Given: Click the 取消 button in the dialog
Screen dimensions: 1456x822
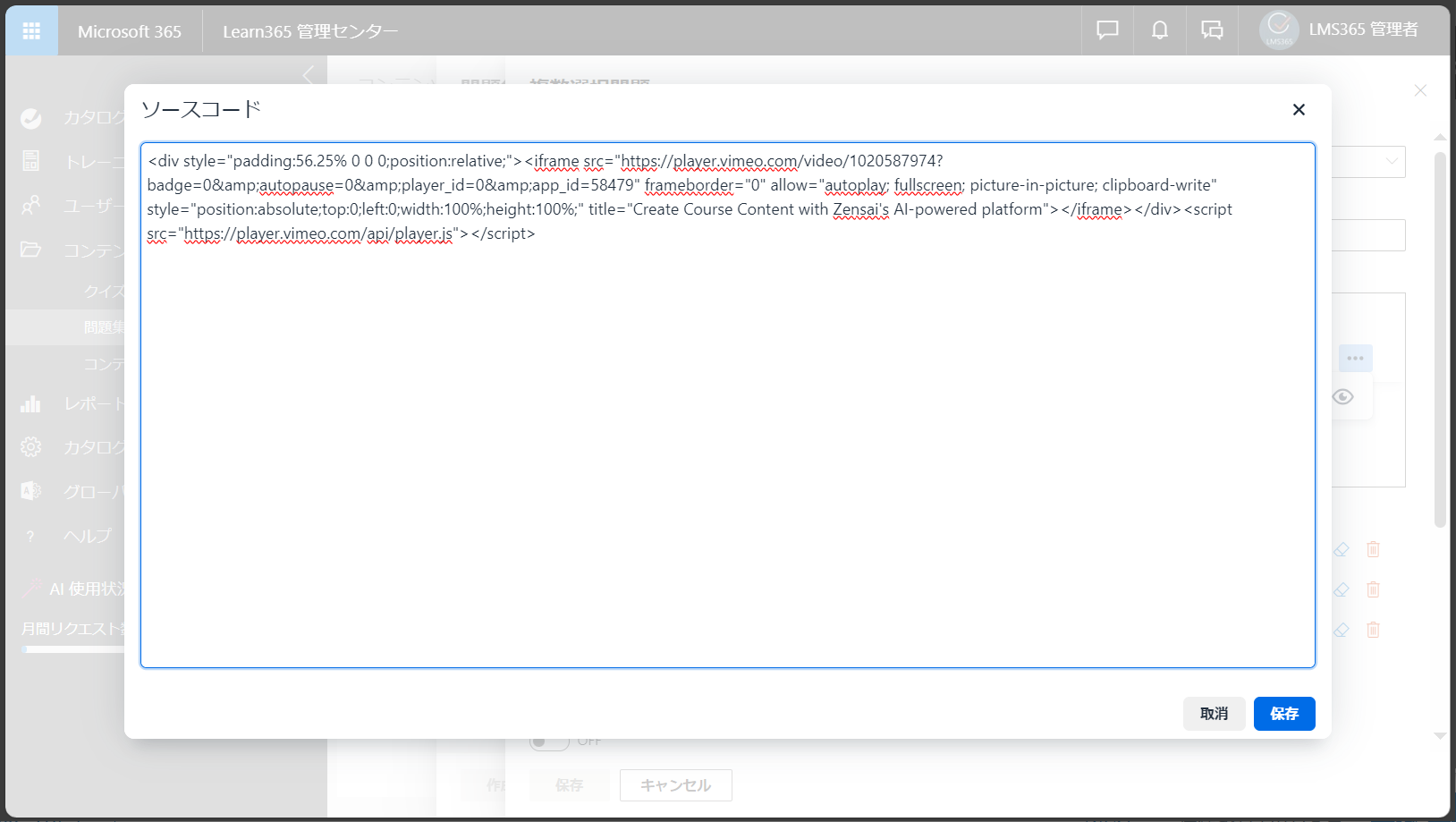Looking at the screenshot, I should [x=1214, y=714].
